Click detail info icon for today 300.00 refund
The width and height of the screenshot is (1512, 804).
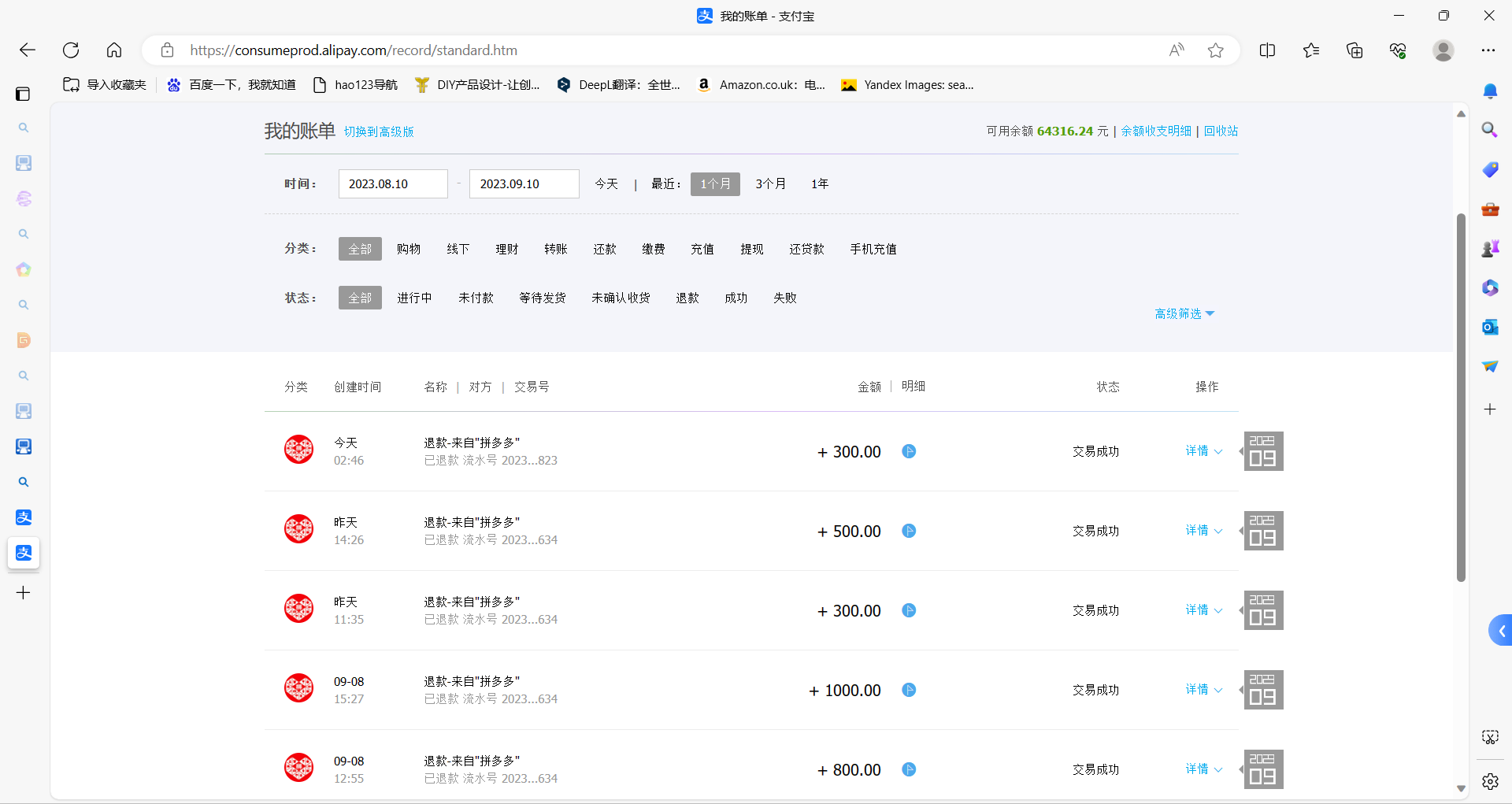point(909,451)
